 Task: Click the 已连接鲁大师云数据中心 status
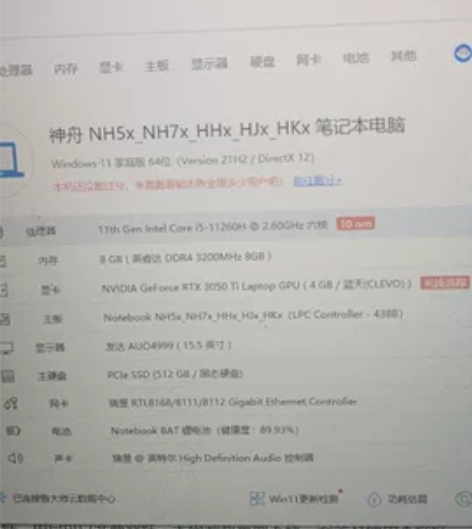pyautogui.click(x=64, y=498)
